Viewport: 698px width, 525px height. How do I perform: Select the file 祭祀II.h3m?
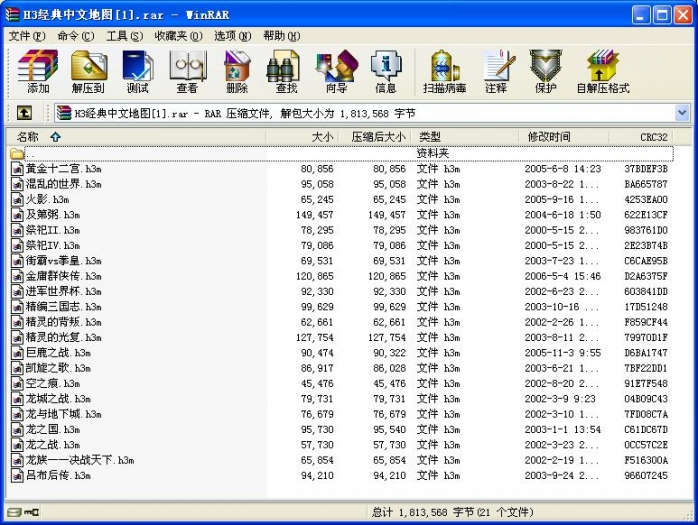53,230
